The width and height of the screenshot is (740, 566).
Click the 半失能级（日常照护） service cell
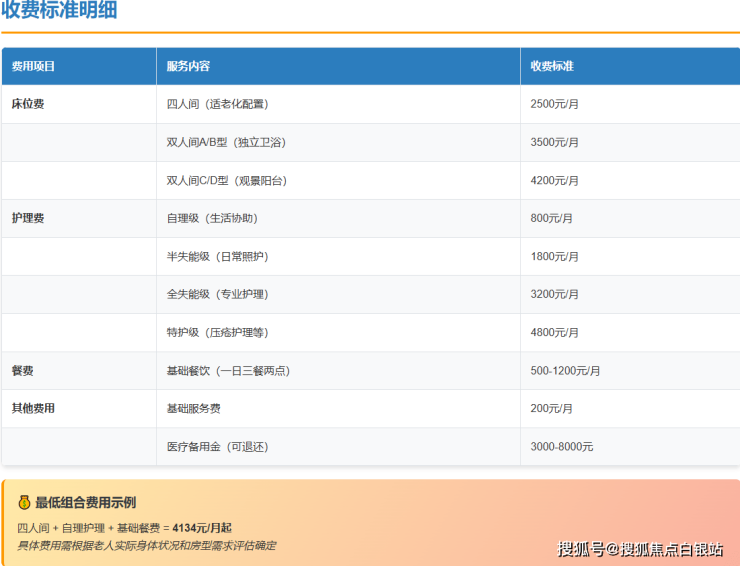(x=217, y=256)
